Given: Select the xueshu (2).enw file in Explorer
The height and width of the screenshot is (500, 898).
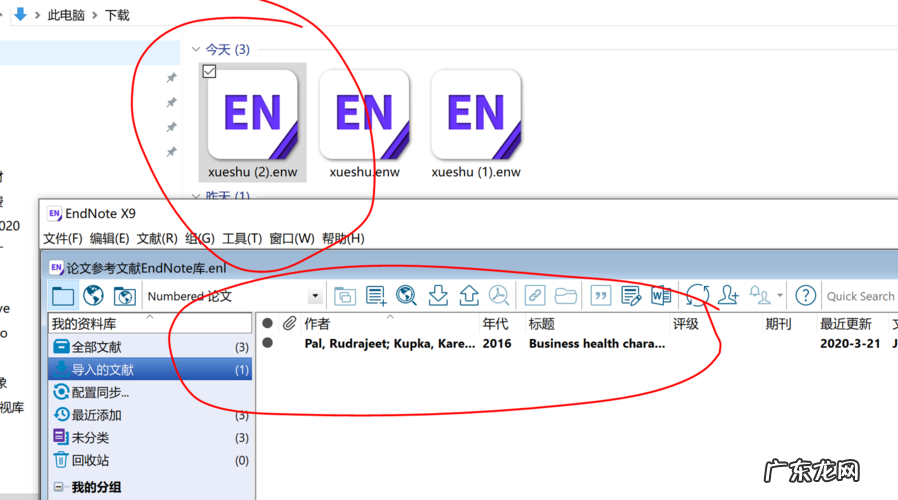Looking at the screenshot, I should click(x=253, y=123).
